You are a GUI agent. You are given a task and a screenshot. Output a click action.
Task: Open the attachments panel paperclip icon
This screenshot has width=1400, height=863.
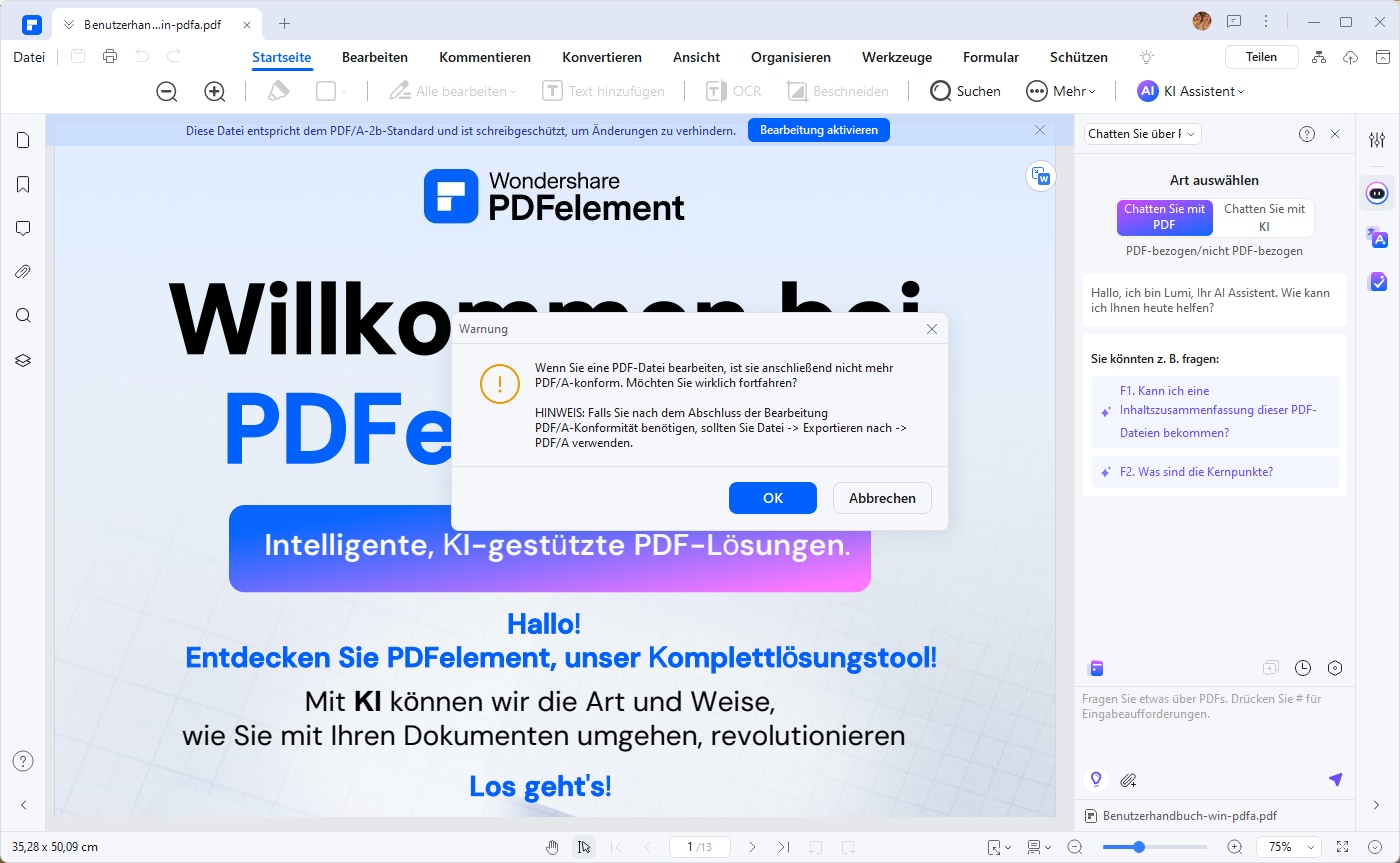pyautogui.click(x=23, y=272)
